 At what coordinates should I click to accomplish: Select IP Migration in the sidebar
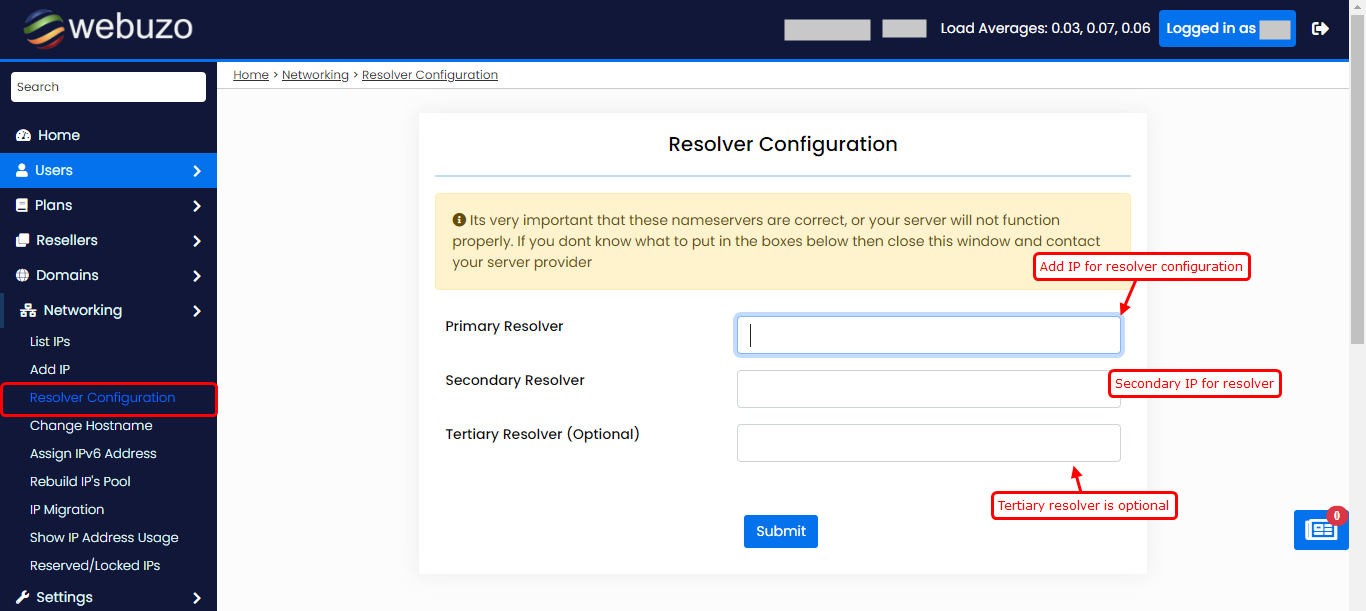coord(67,509)
